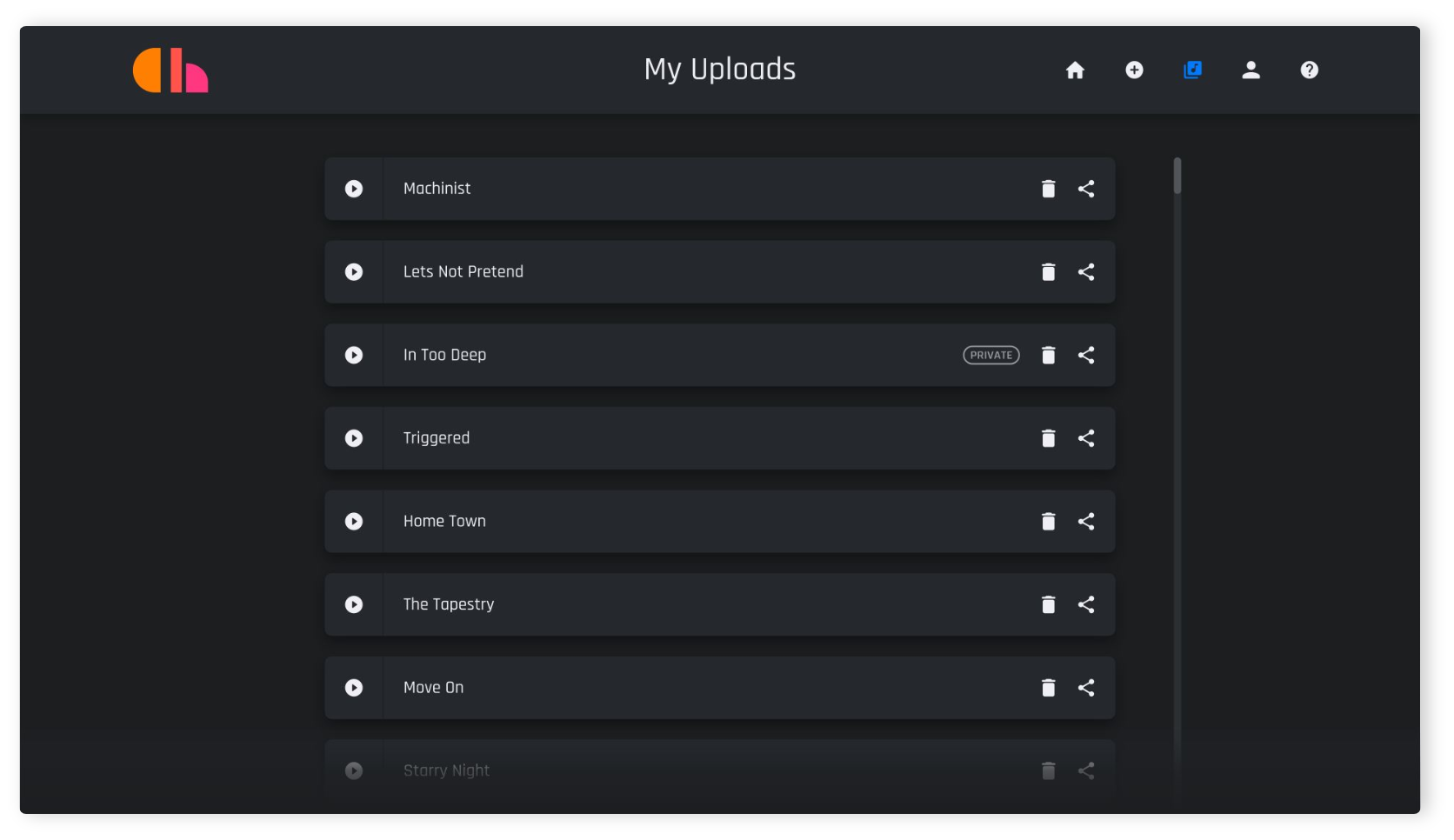Share the Move On track
1454x840 pixels.
click(x=1086, y=688)
